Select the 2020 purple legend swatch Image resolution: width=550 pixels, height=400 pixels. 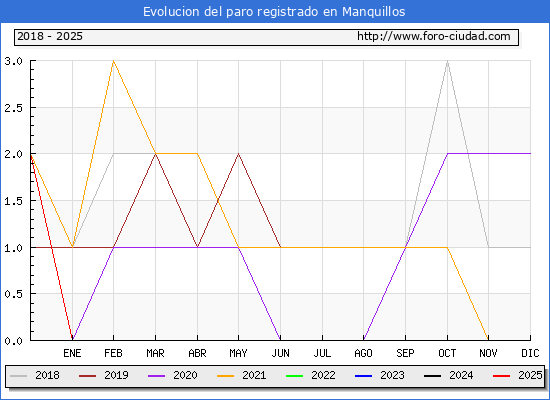pyautogui.click(x=156, y=376)
